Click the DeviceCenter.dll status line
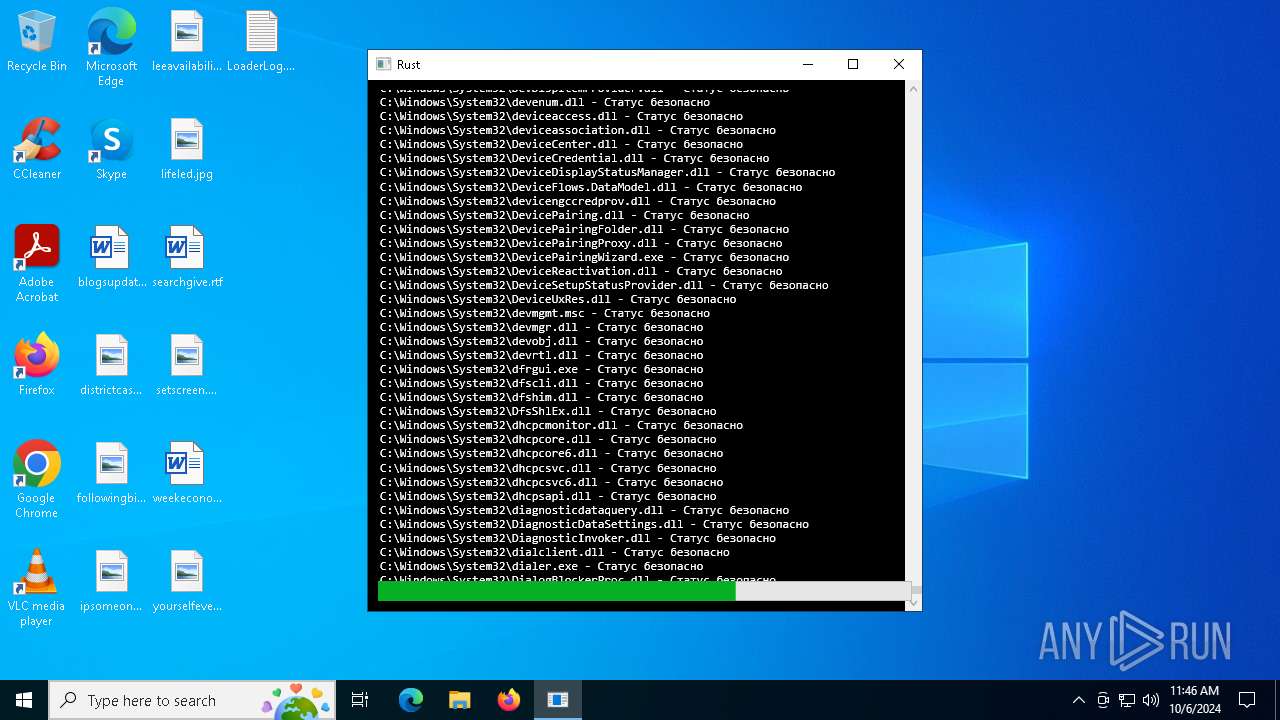Image resolution: width=1280 pixels, height=720 pixels. (x=561, y=144)
